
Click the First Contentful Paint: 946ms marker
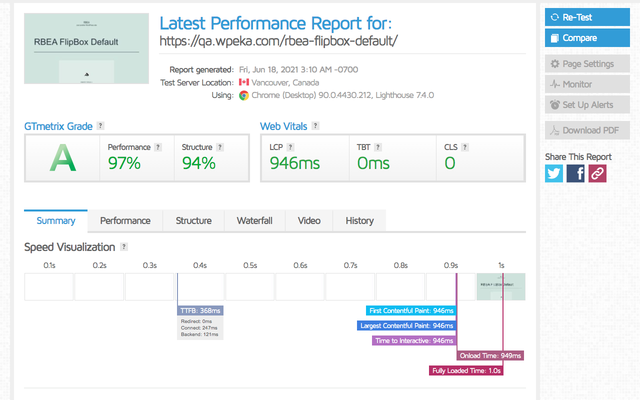click(411, 311)
